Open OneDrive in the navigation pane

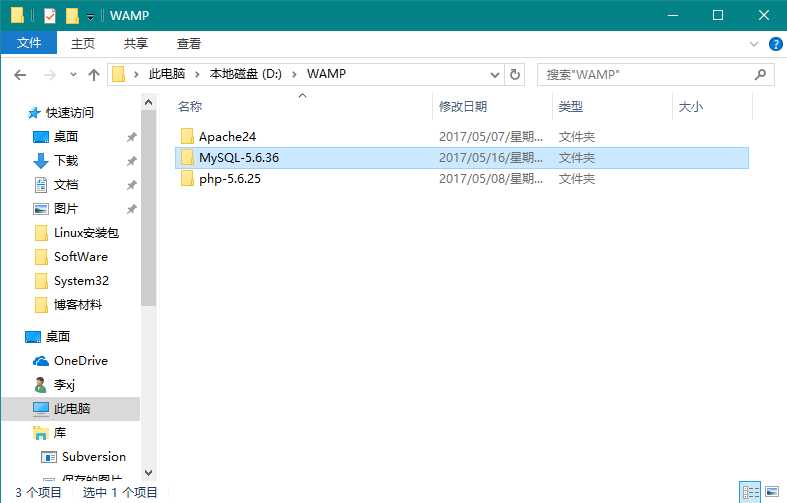pos(80,361)
